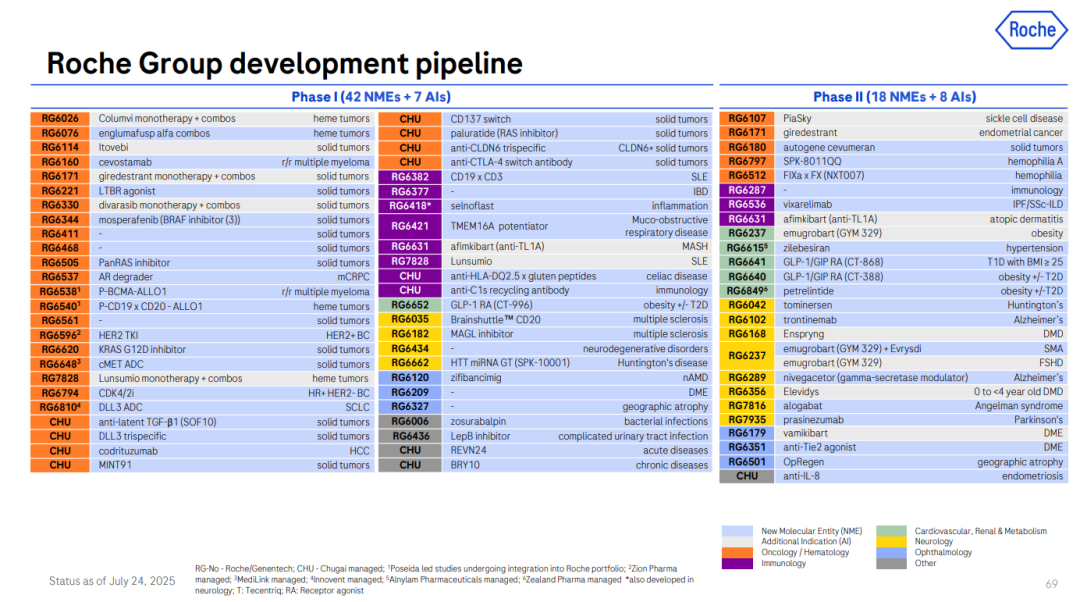Select the gray Other legend swatch

point(891,563)
